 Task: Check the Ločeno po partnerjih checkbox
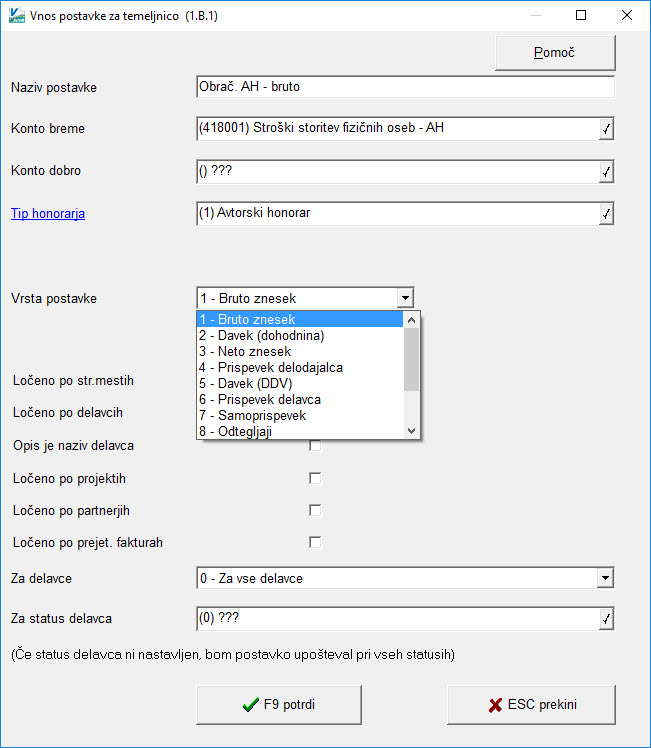click(315, 510)
